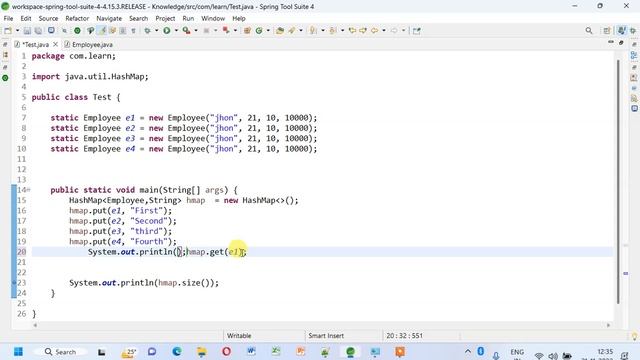
Task: Switch to the Employee.java editor tab
Action: [x=89, y=44]
